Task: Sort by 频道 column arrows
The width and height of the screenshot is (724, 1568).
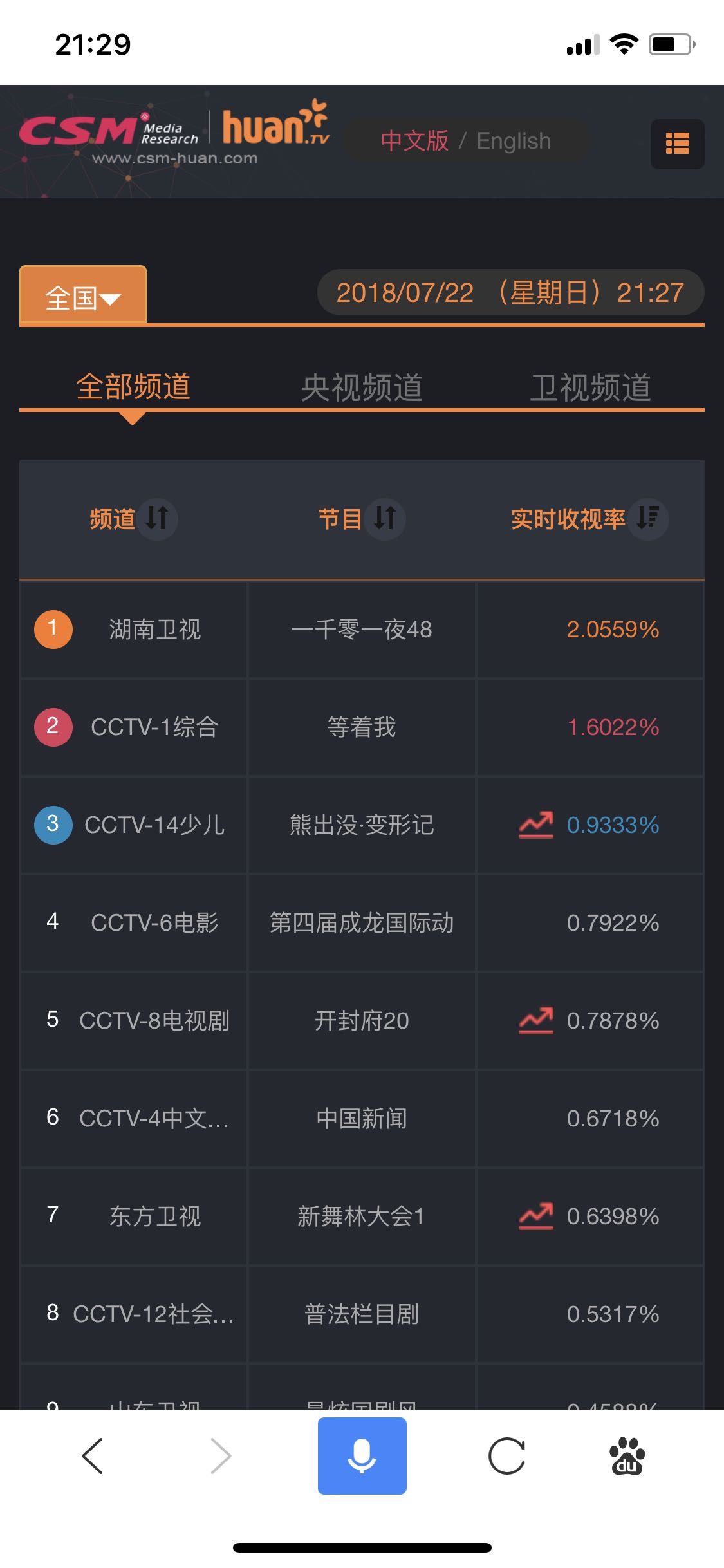Action: [157, 518]
